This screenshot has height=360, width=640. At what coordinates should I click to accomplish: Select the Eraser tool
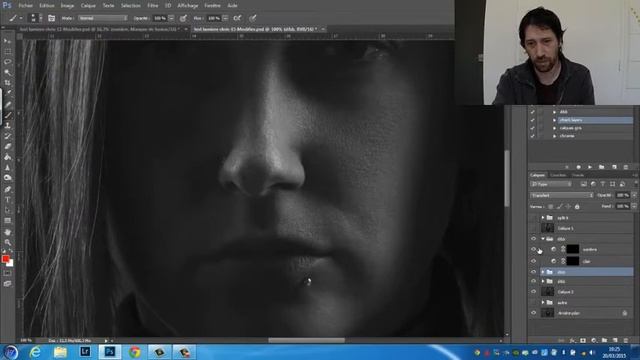point(7,147)
